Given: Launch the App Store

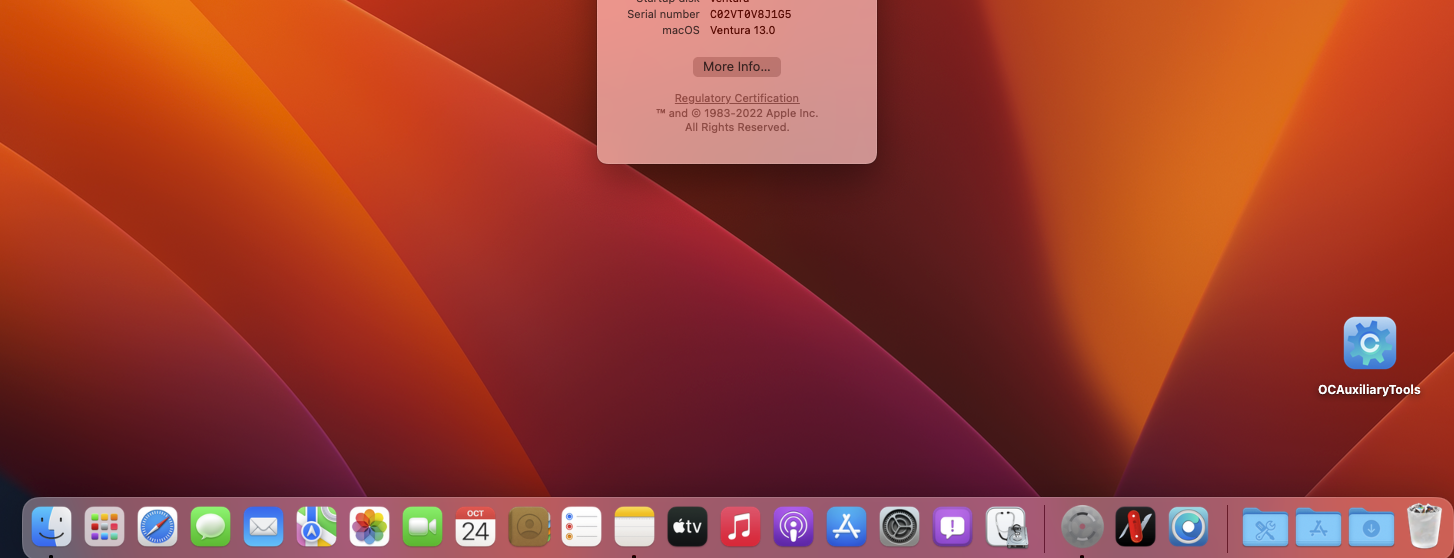Looking at the screenshot, I should click(846, 526).
